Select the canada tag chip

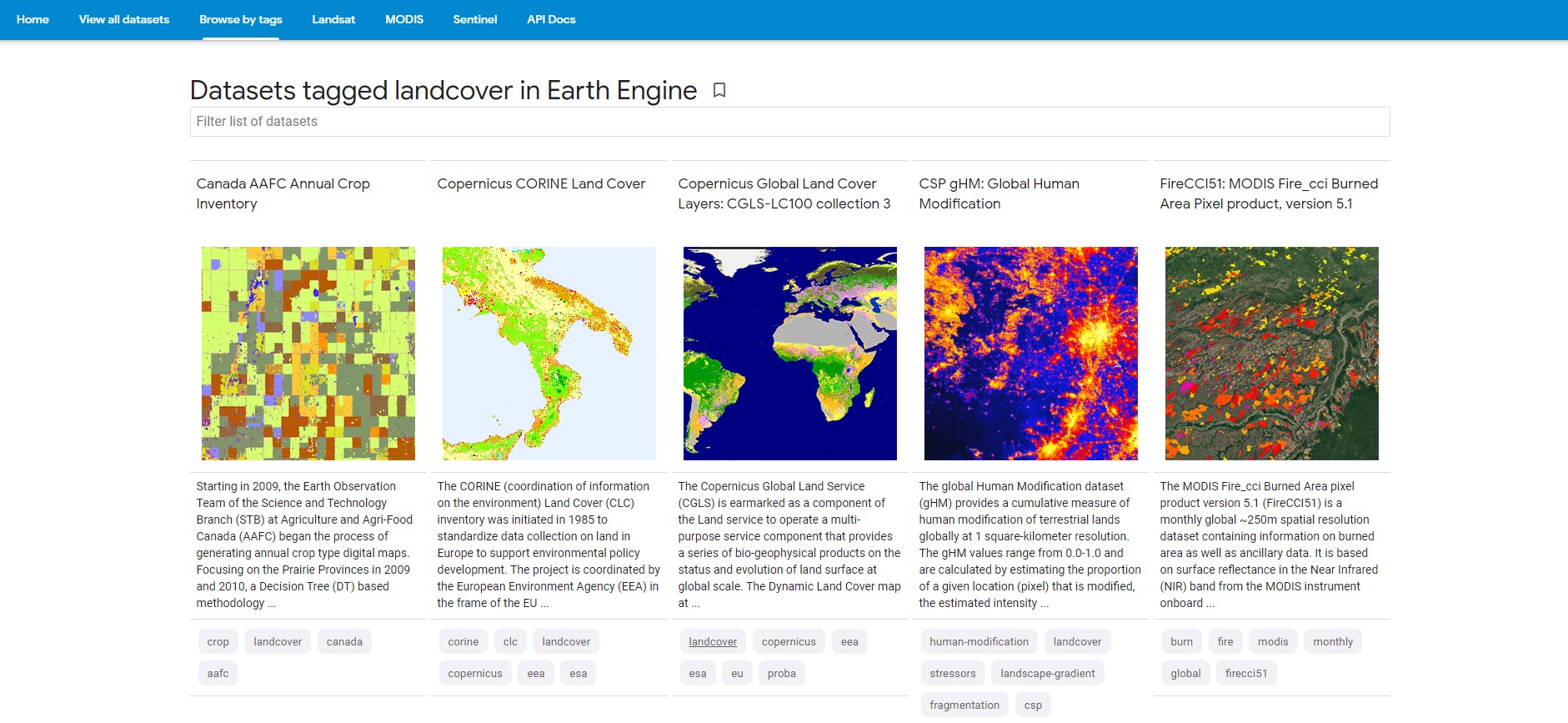(x=344, y=641)
